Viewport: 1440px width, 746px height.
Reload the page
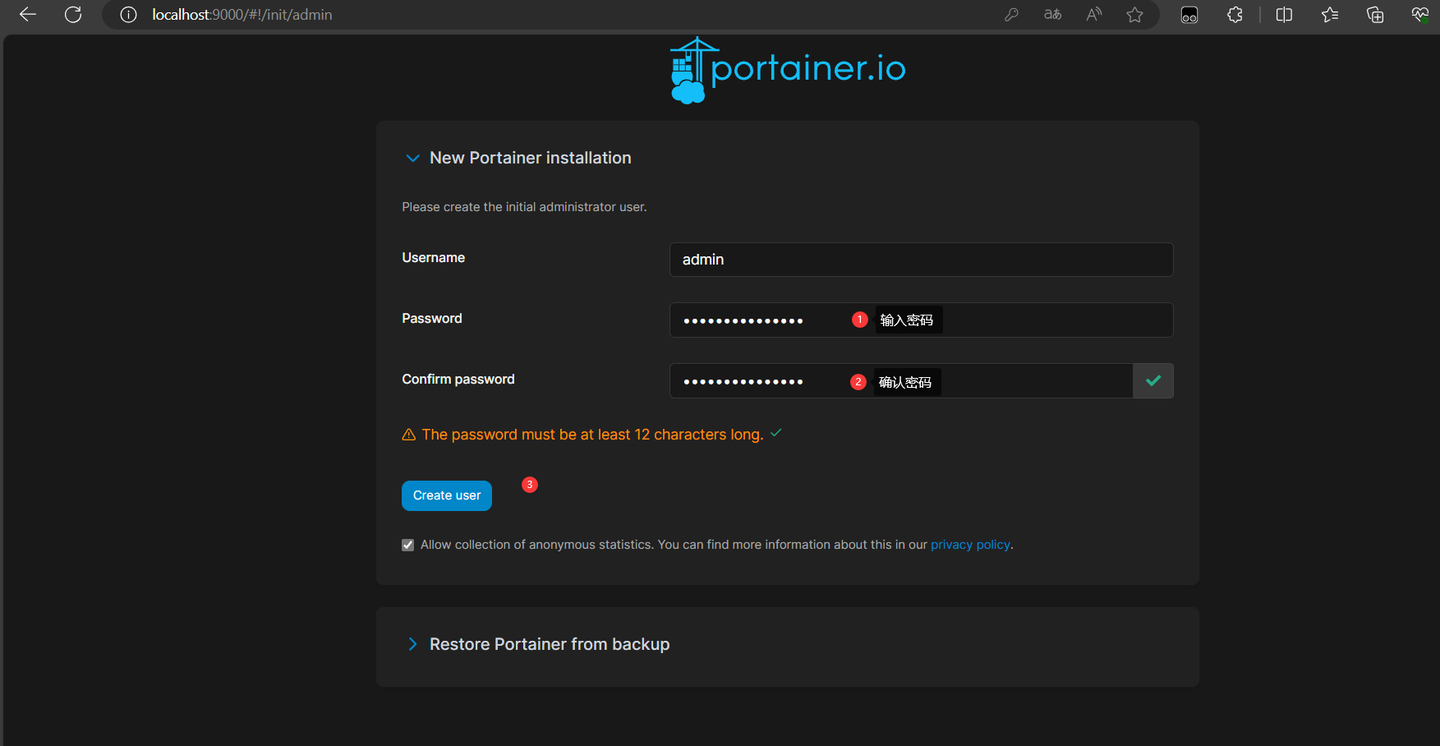(72, 14)
